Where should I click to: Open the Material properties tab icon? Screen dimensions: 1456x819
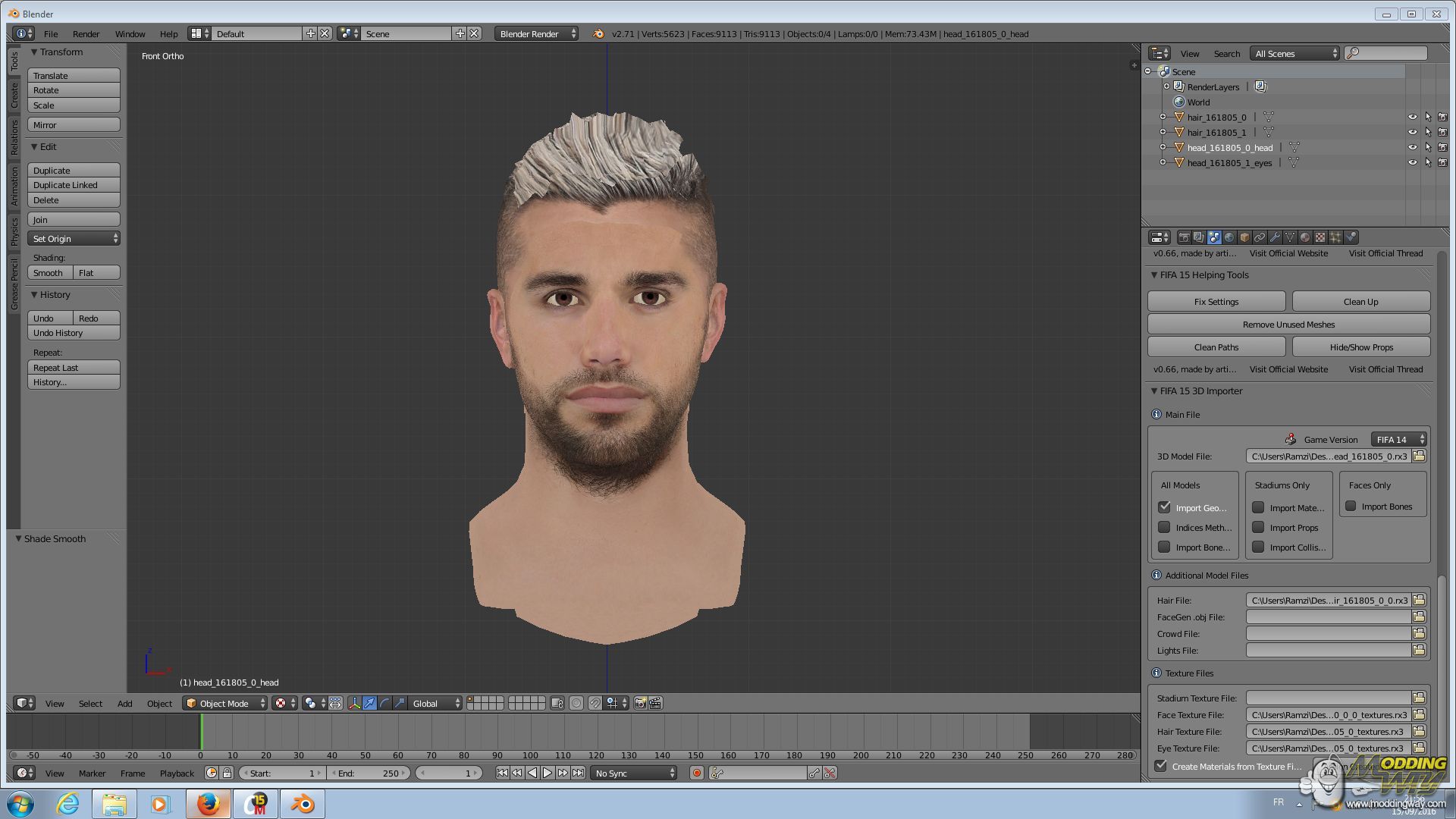1305,237
